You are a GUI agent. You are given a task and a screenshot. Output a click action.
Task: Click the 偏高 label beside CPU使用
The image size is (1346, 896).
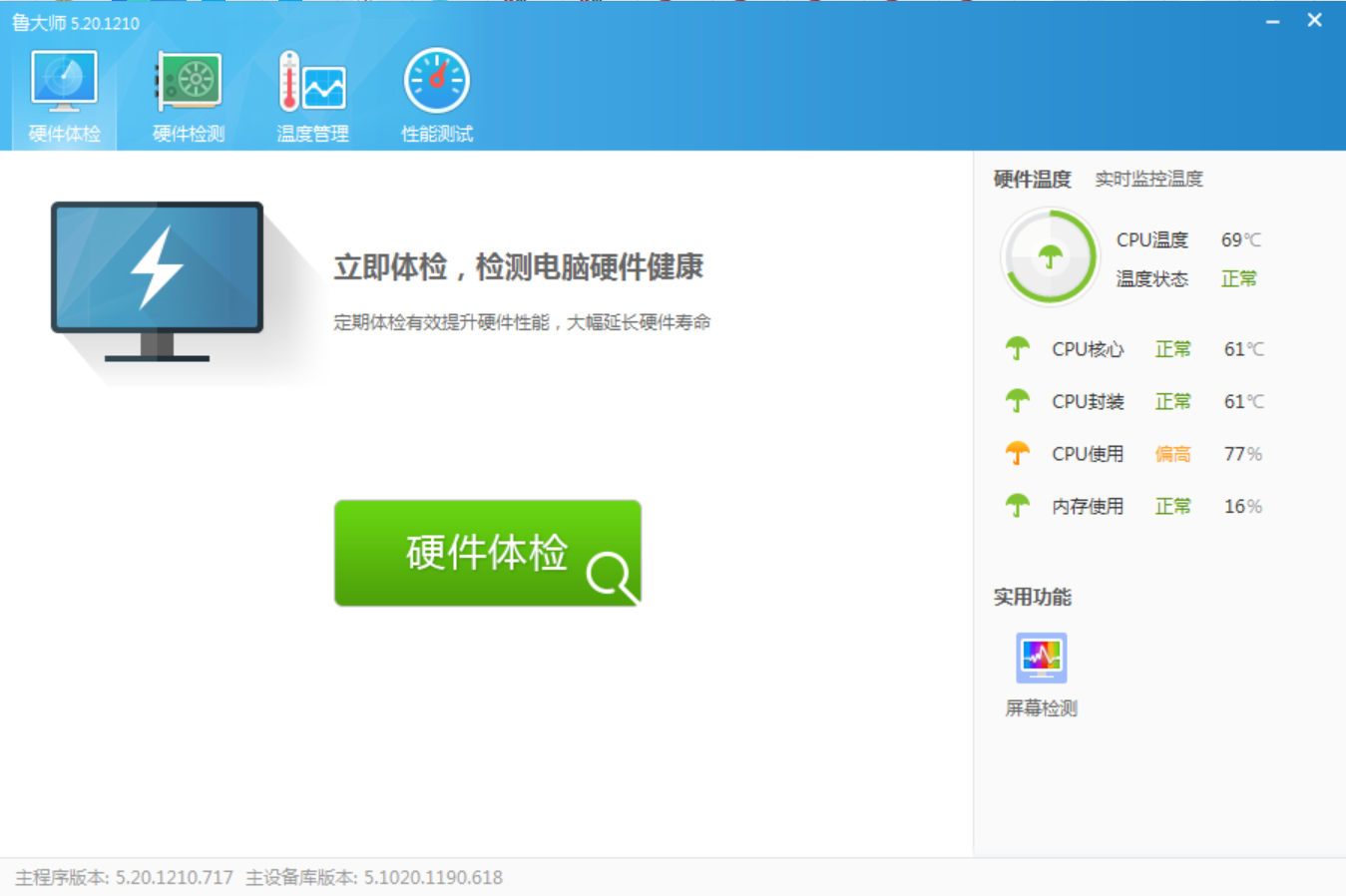(1172, 453)
